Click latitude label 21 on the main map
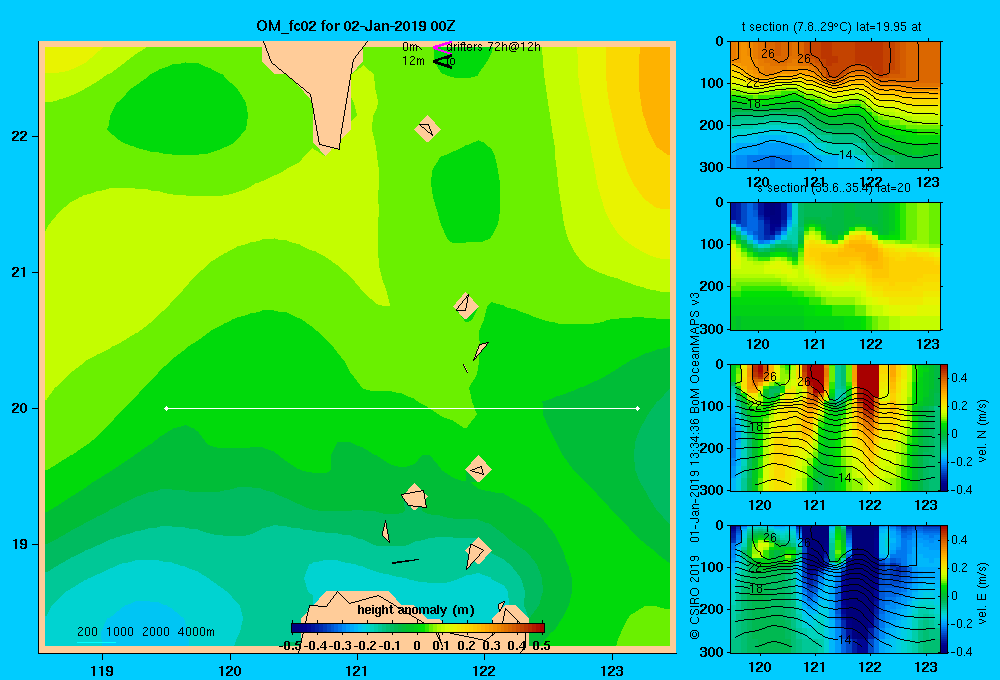 (x=20, y=272)
